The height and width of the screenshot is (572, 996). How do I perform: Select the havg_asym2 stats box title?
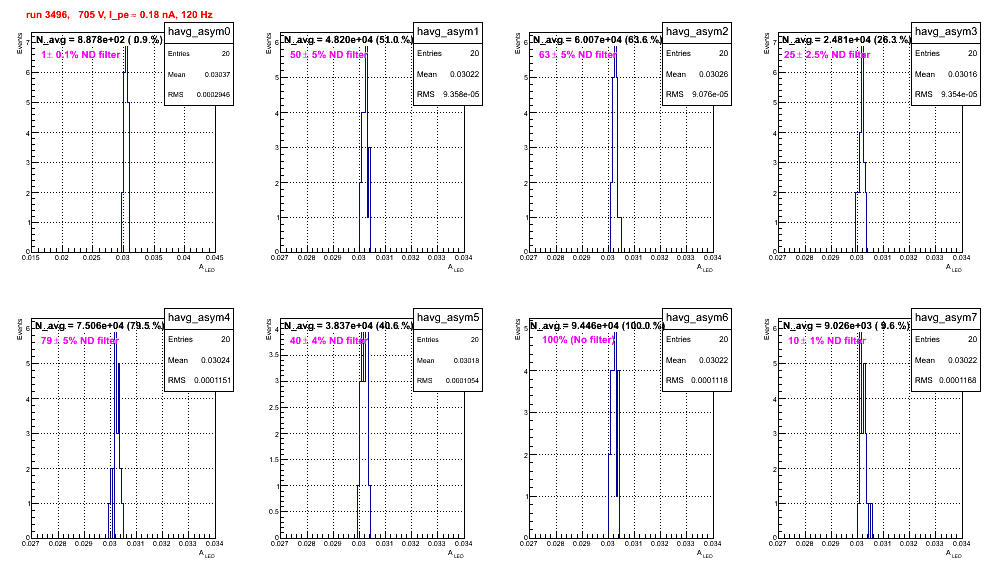point(697,31)
